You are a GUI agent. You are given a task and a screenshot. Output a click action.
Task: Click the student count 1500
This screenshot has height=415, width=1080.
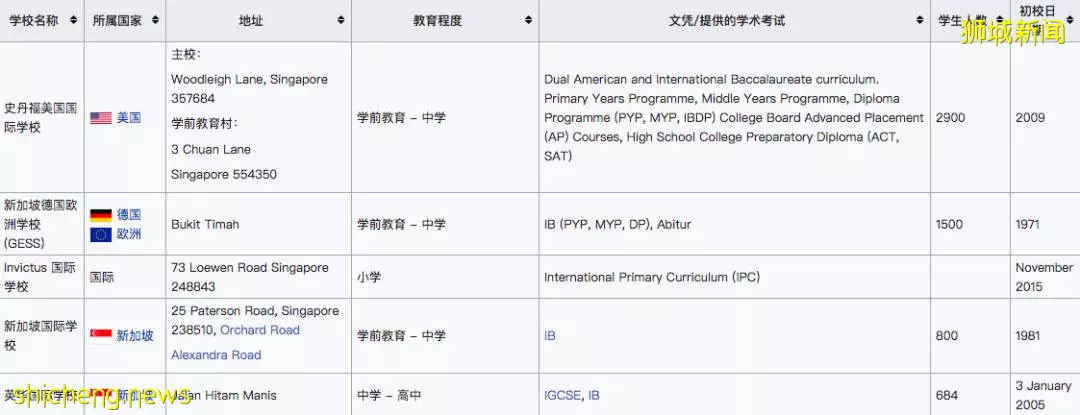[x=951, y=224]
